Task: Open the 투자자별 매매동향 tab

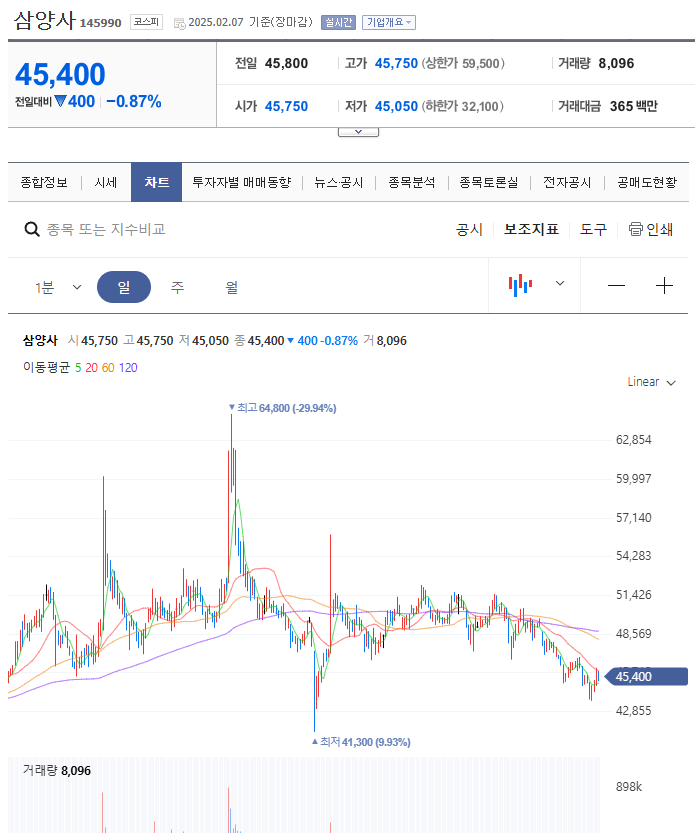Action: point(242,183)
